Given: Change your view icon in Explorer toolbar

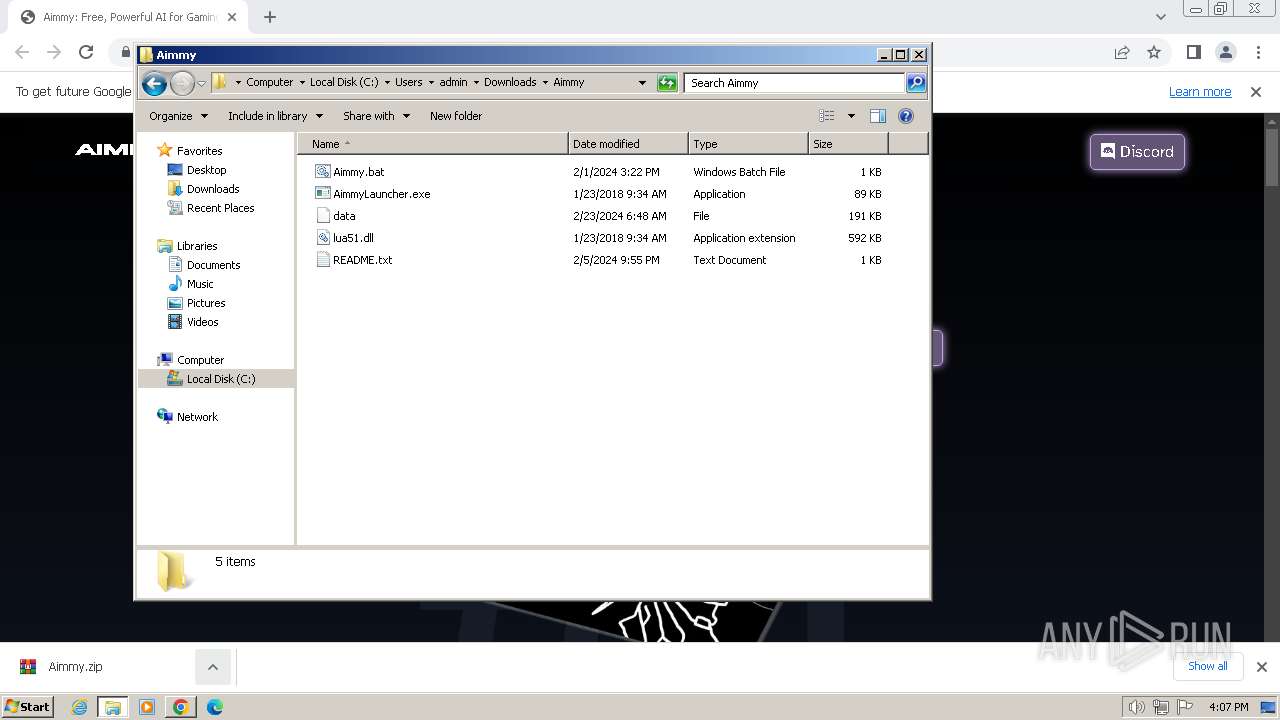Looking at the screenshot, I should pos(827,116).
